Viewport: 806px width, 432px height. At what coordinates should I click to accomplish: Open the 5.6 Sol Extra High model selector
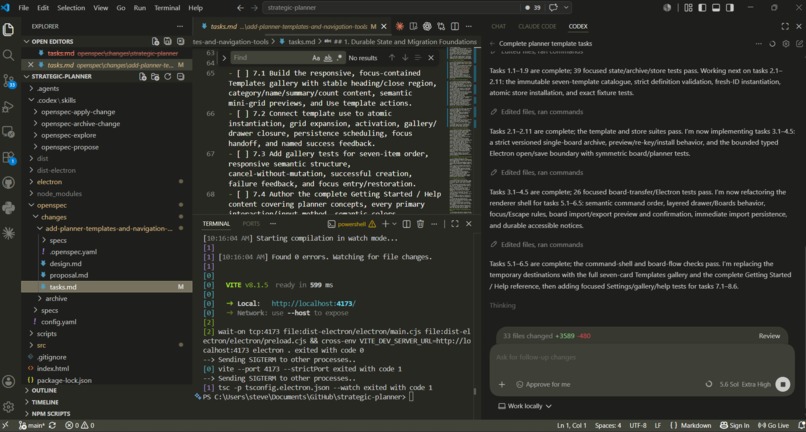[x=745, y=384]
